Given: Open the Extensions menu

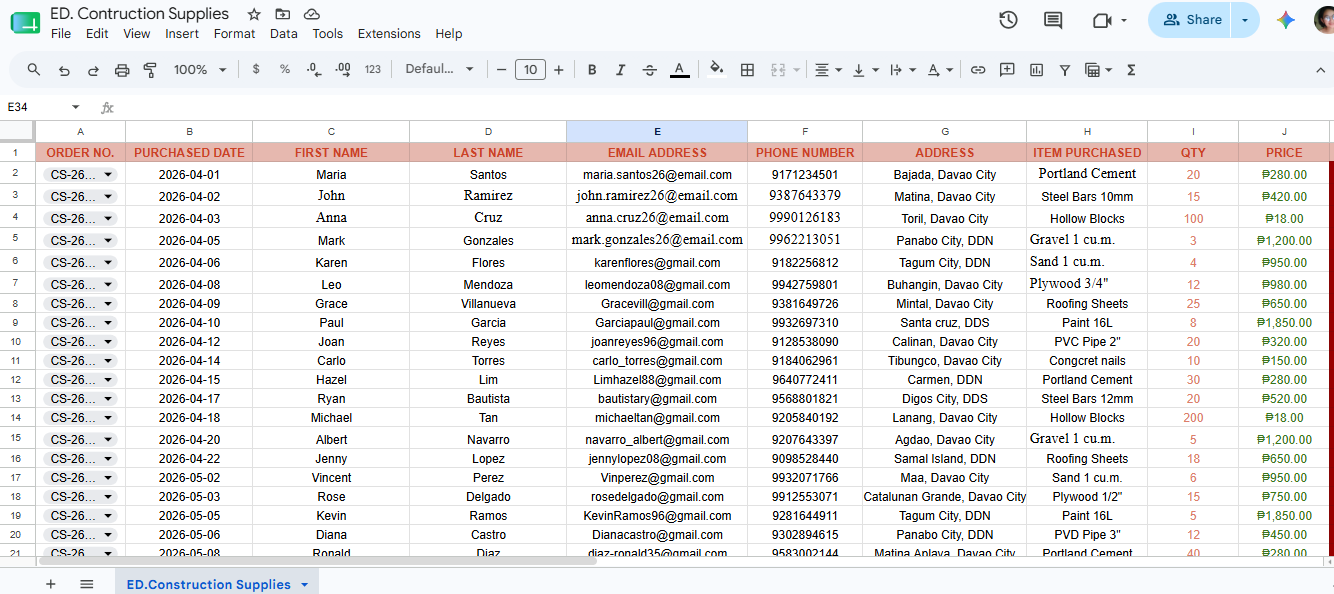Looking at the screenshot, I should click(389, 34).
